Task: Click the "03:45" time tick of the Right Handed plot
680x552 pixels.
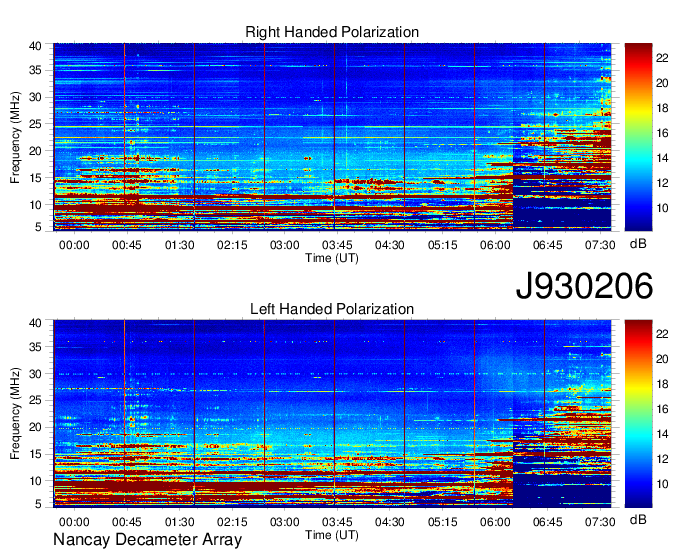Action: 337,245
